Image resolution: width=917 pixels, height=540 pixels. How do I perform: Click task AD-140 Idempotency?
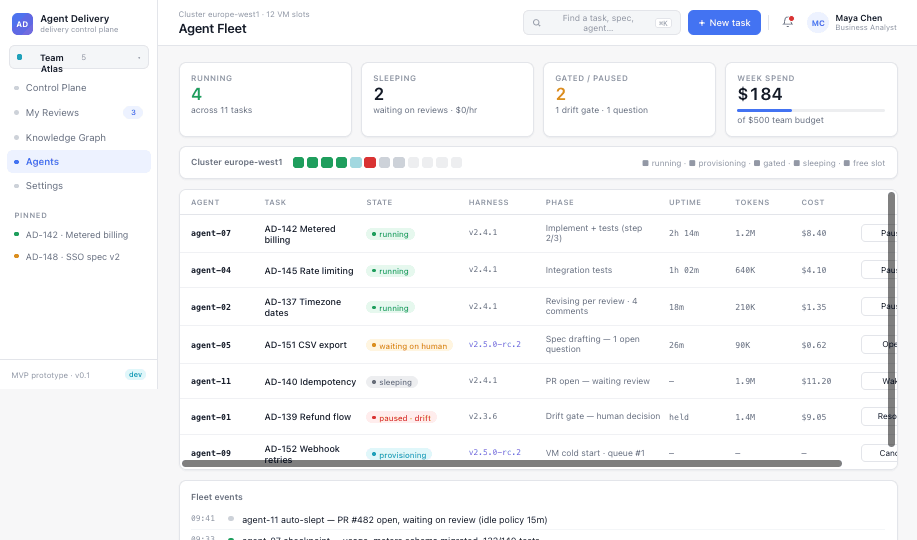click(310, 381)
